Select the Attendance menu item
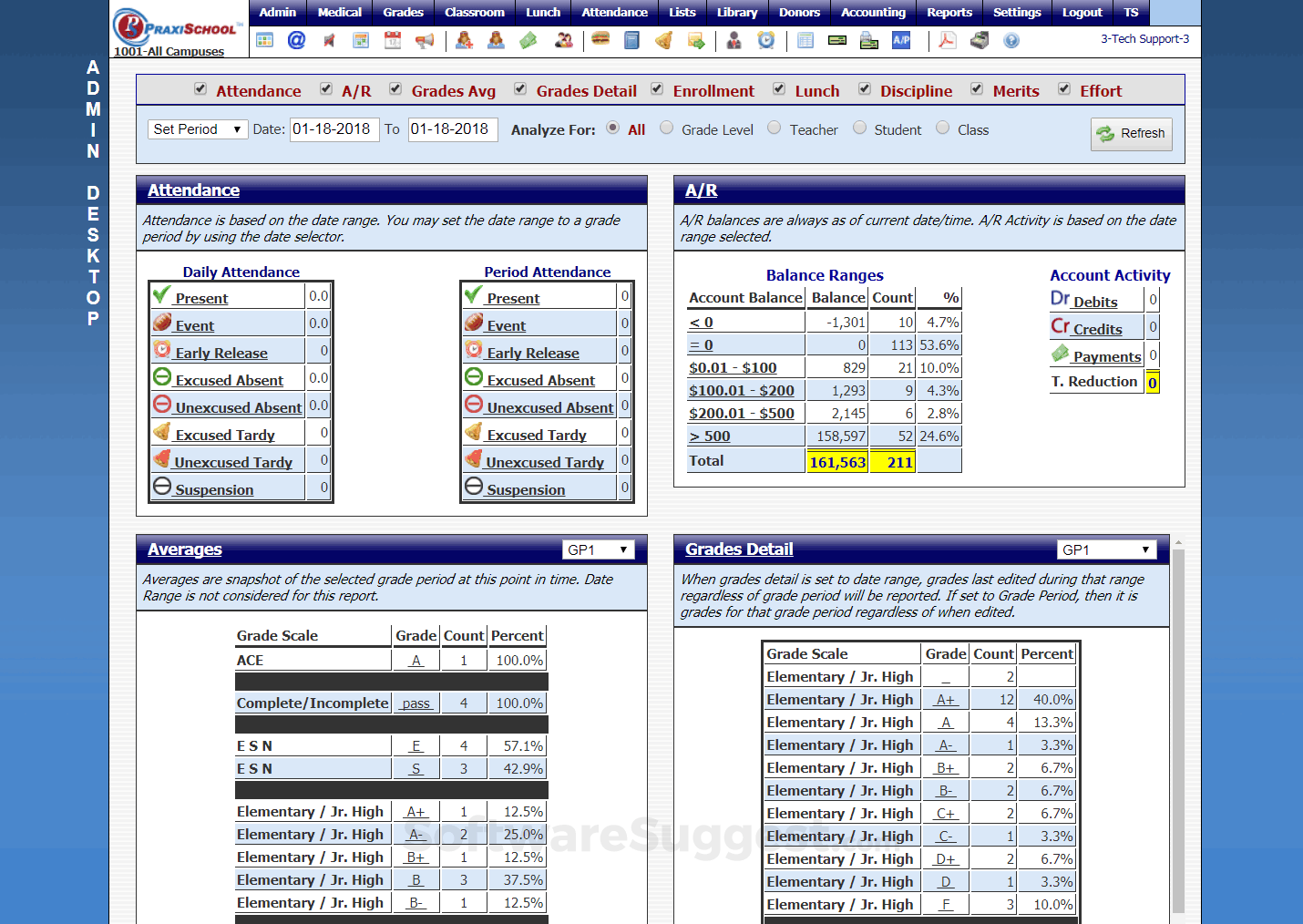This screenshot has height=924, width=1303. click(614, 12)
